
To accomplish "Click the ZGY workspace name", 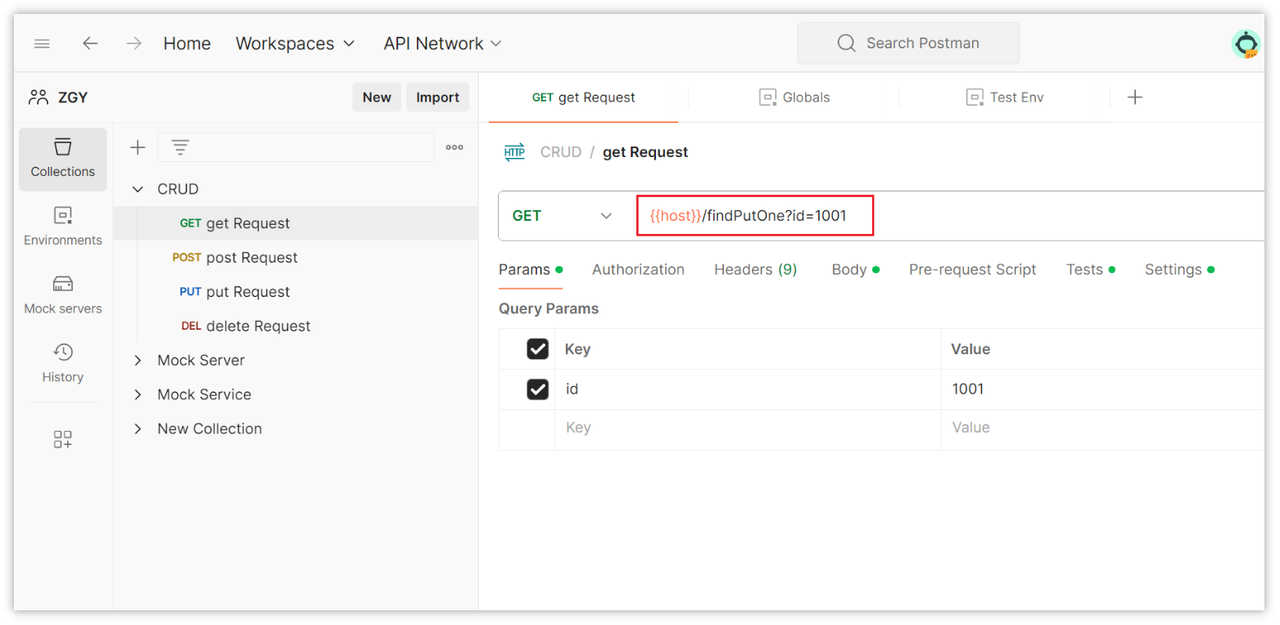I will (73, 97).
